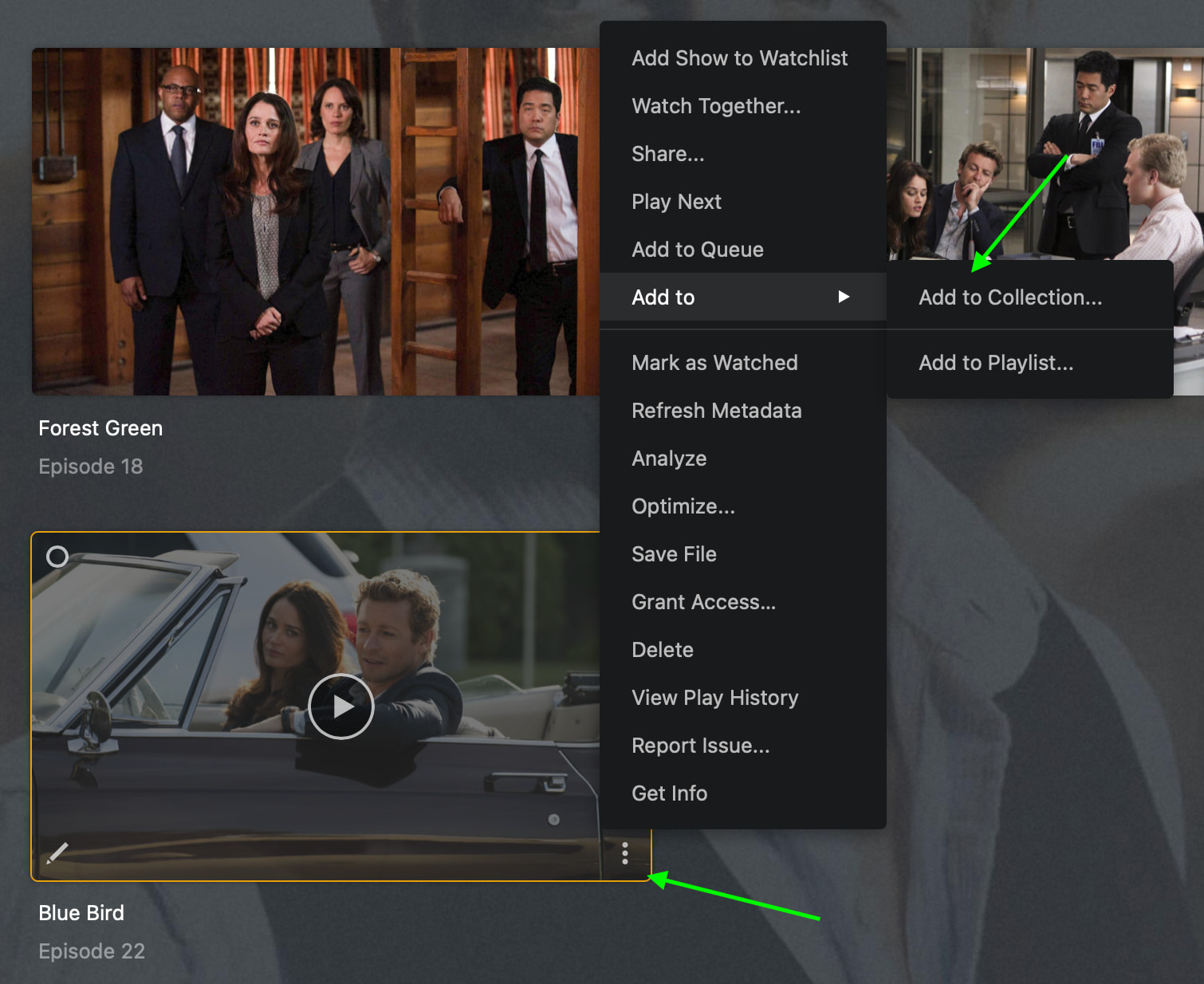Screen dimensions: 1204x984
Task: Click the Episode 22 label
Action: 92,951
